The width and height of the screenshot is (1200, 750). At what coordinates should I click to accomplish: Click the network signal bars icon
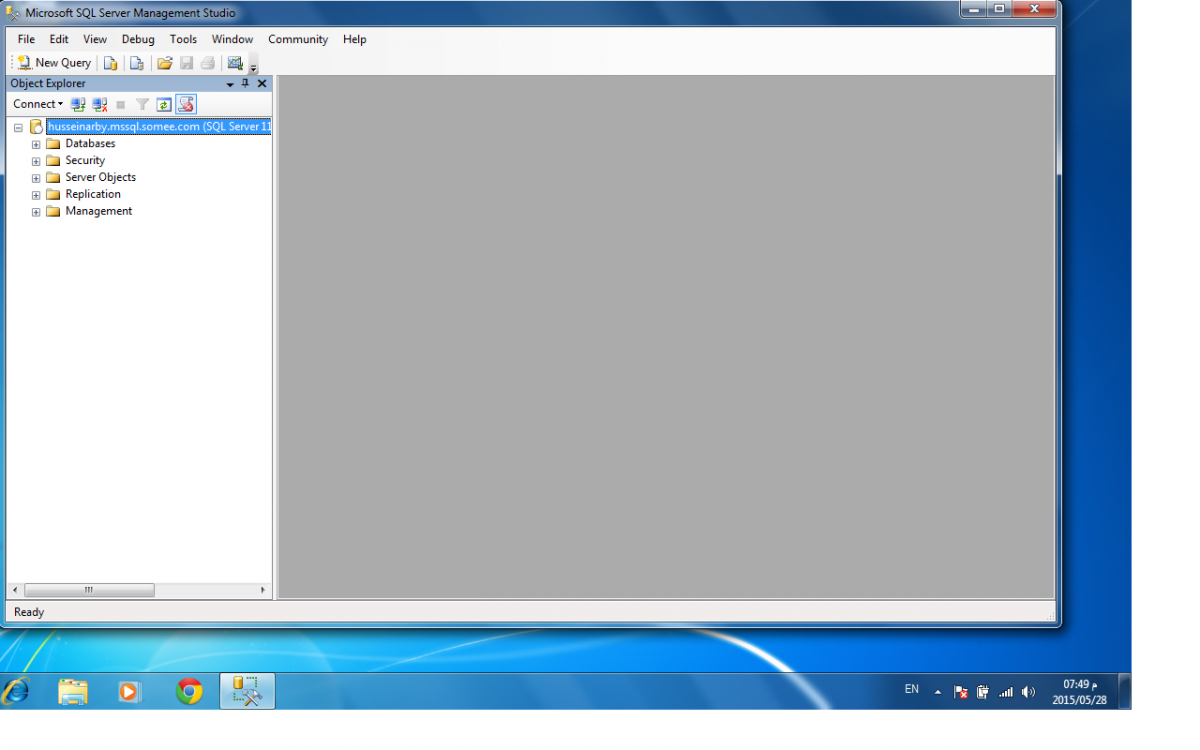coord(1006,692)
